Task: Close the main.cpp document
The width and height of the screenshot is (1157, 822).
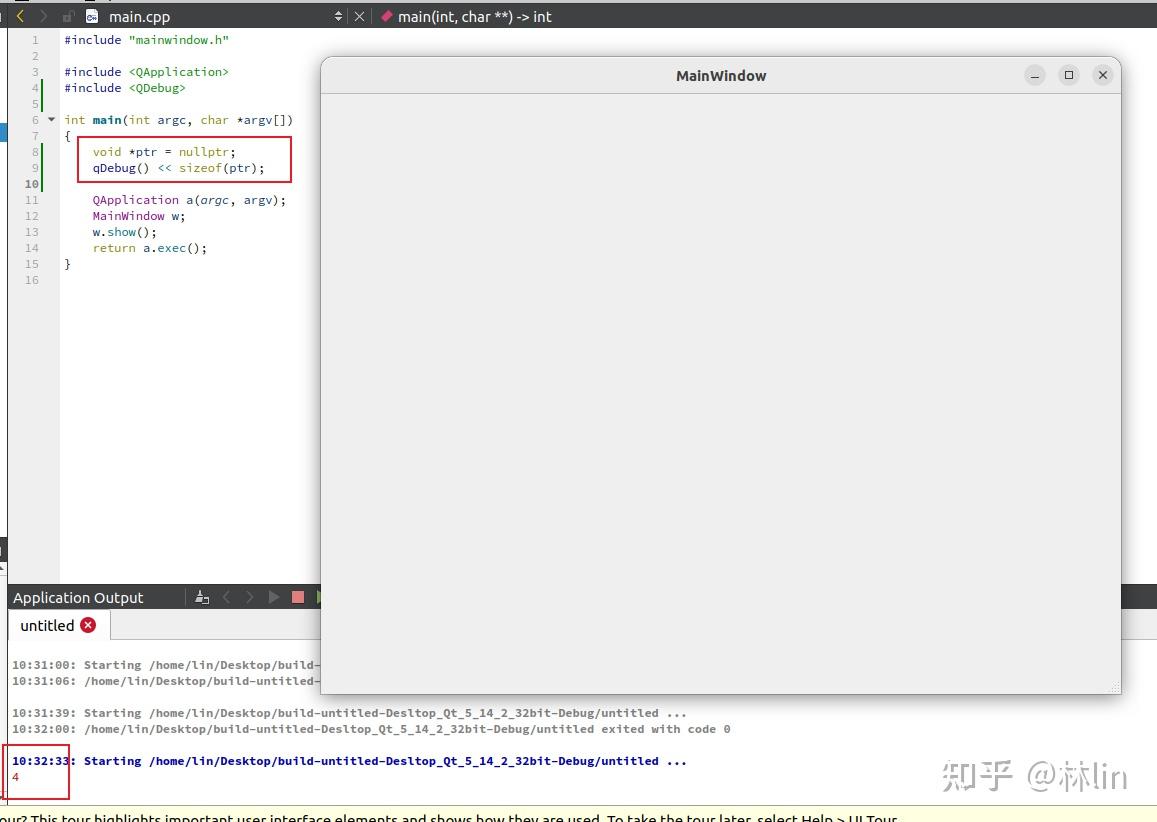Action: pos(360,17)
